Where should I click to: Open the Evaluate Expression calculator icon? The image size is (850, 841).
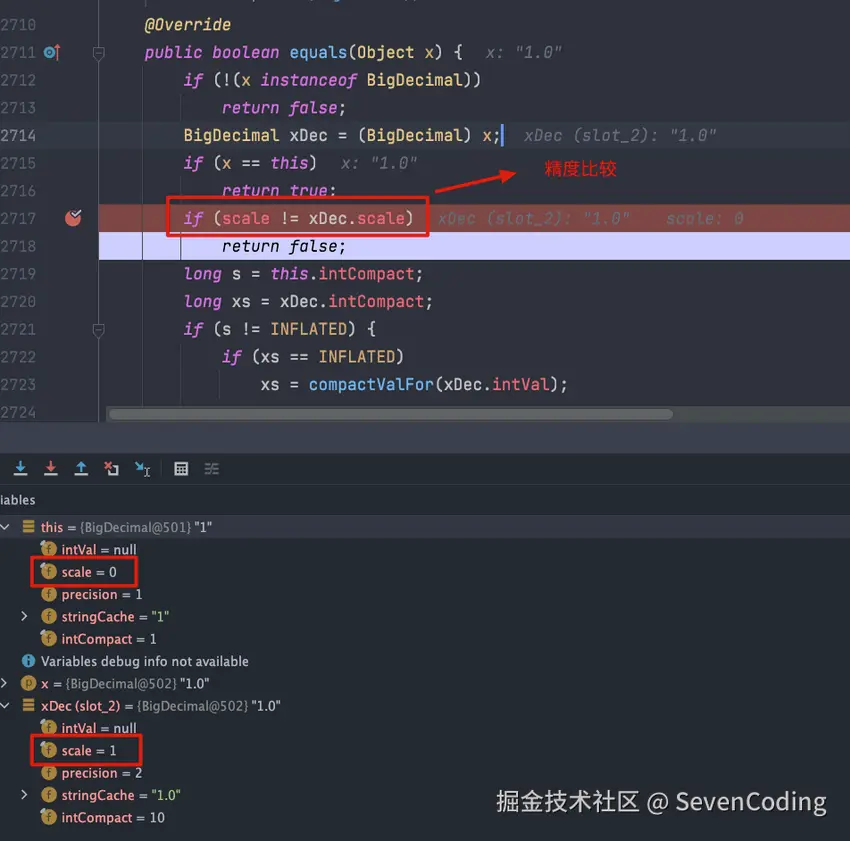pos(181,469)
